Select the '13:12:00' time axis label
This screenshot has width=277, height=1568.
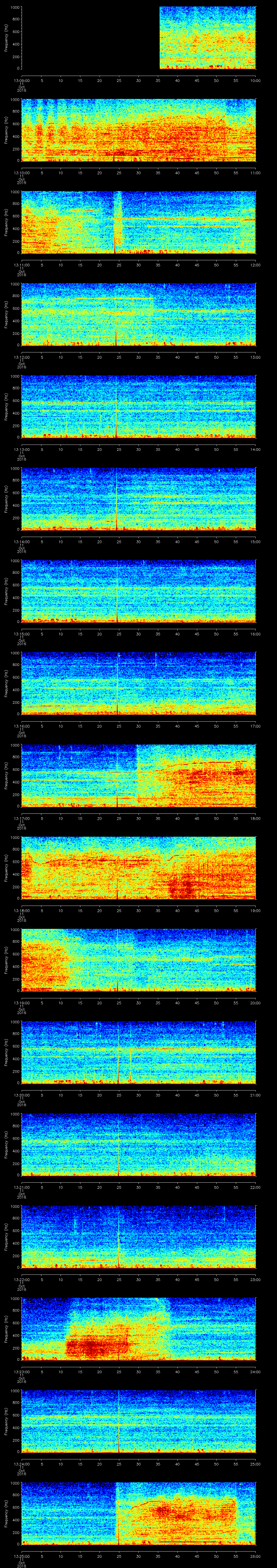pos(21,357)
